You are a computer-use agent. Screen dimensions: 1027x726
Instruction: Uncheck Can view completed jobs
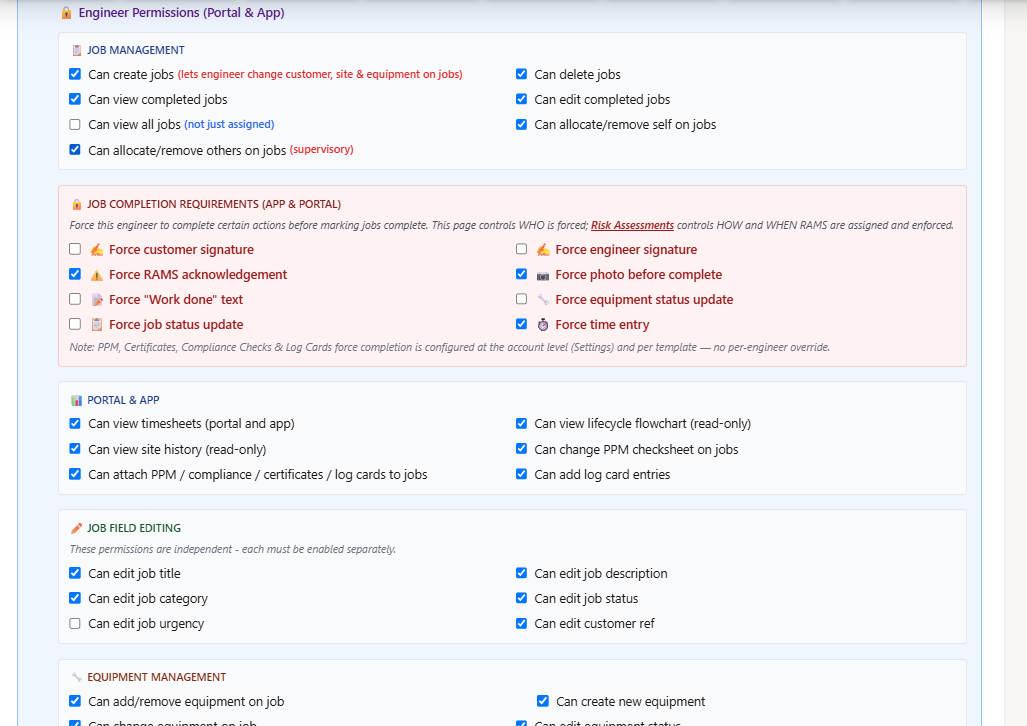point(75,99)
